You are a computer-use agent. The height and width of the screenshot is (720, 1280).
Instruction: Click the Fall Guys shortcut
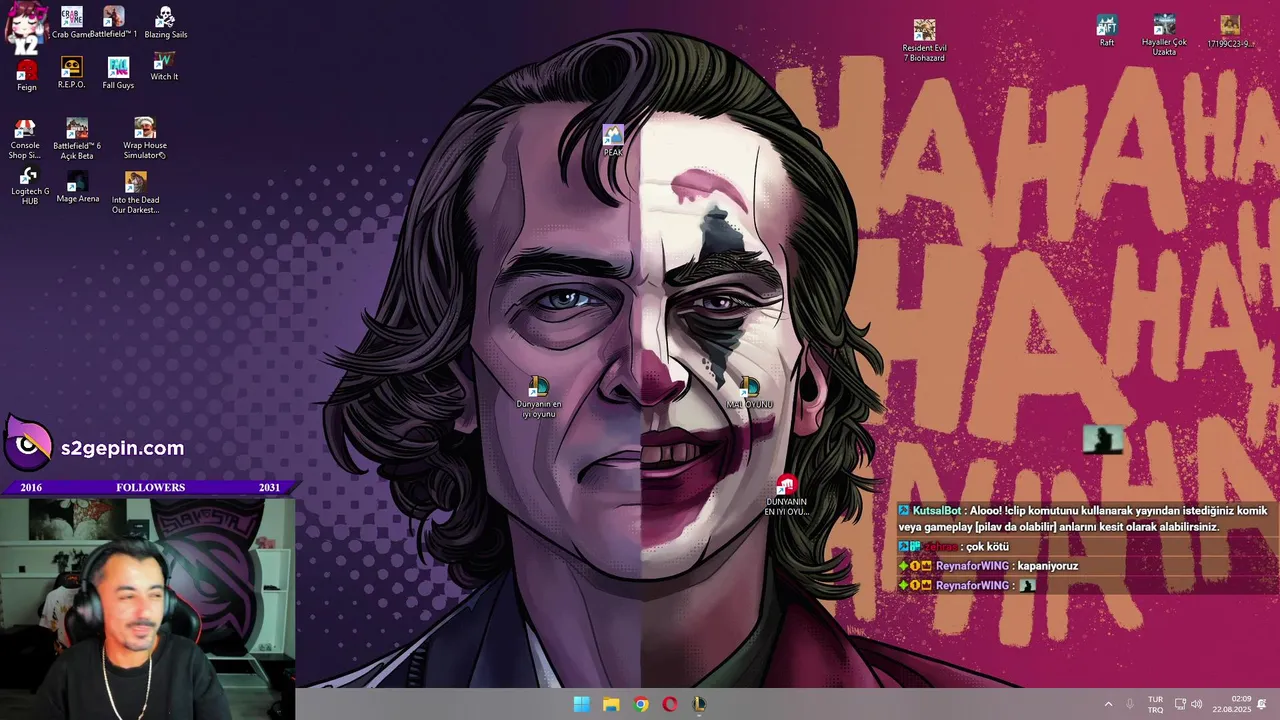[118, 73]
